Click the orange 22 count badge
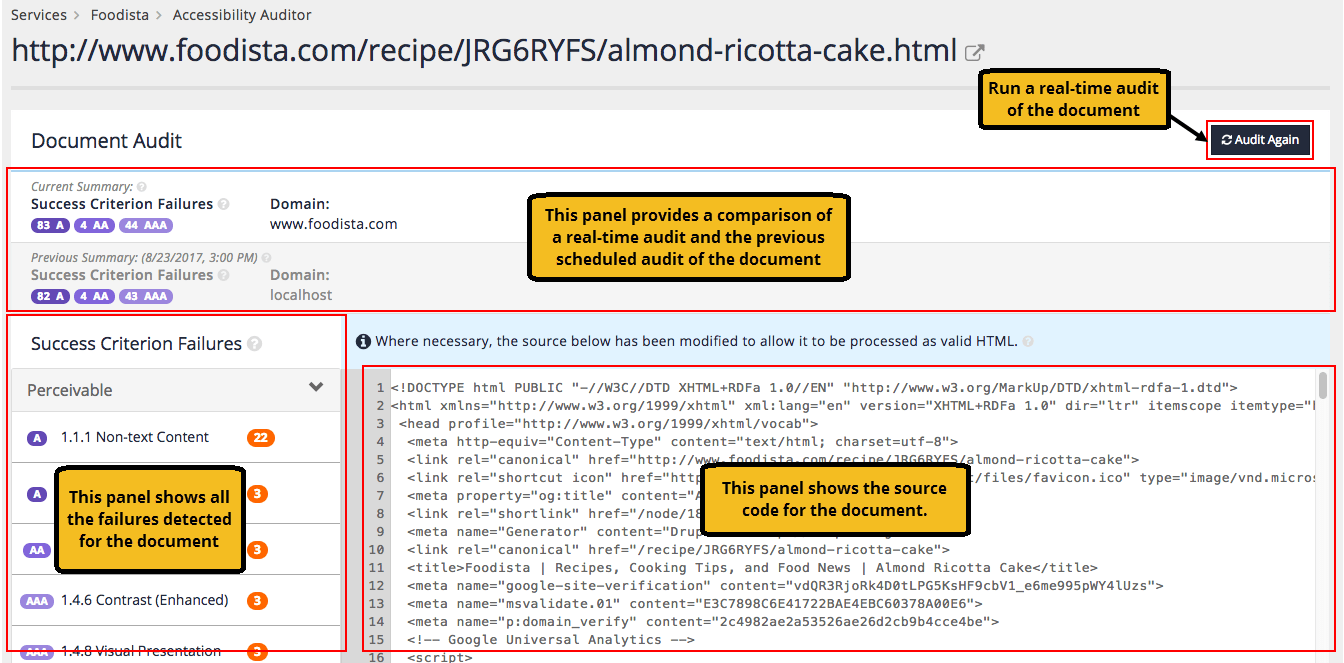1344x663 pixels. click(260, 437)
